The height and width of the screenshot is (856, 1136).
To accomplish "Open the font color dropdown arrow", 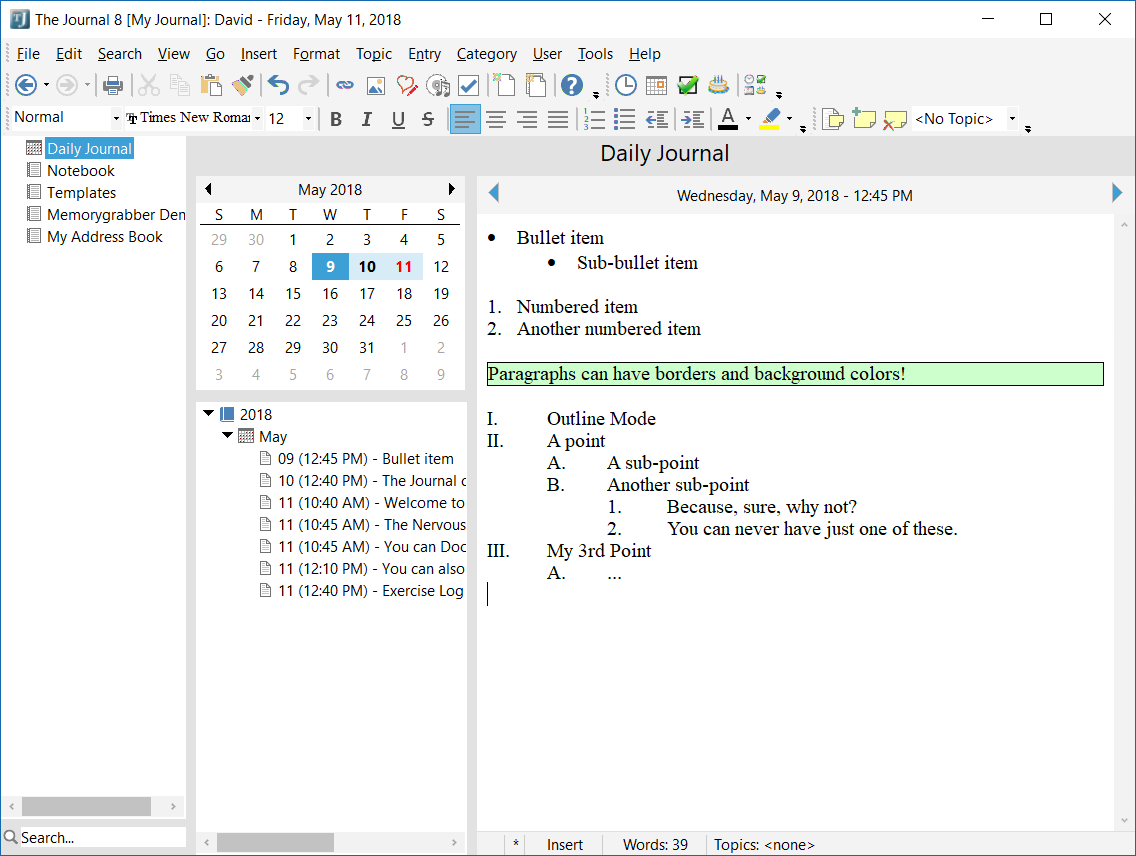I will click(748, 119).
